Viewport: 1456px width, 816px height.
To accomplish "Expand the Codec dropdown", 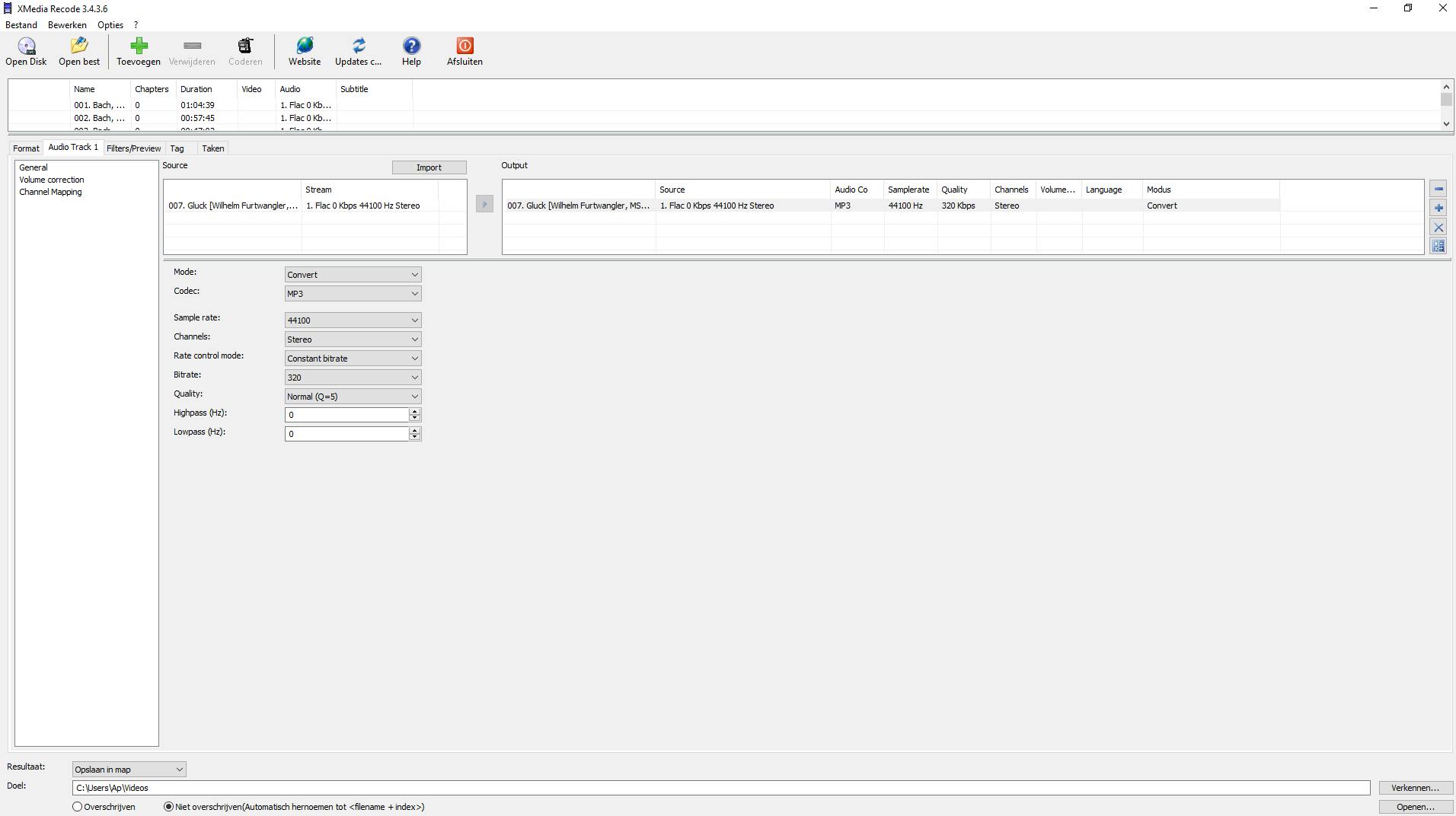I will pyautogui.click(x=353, y=294).
